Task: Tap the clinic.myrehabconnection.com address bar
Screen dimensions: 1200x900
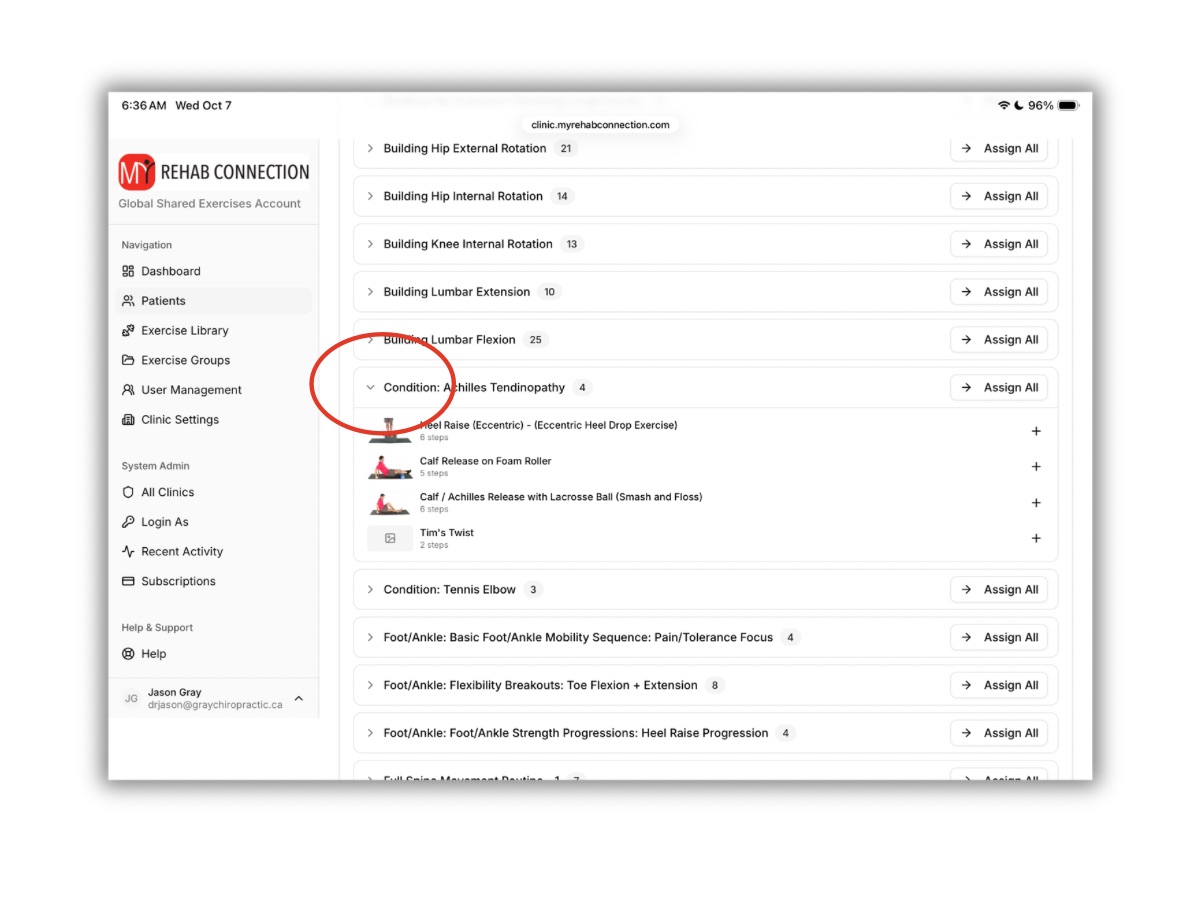Action: pos(600,125)
